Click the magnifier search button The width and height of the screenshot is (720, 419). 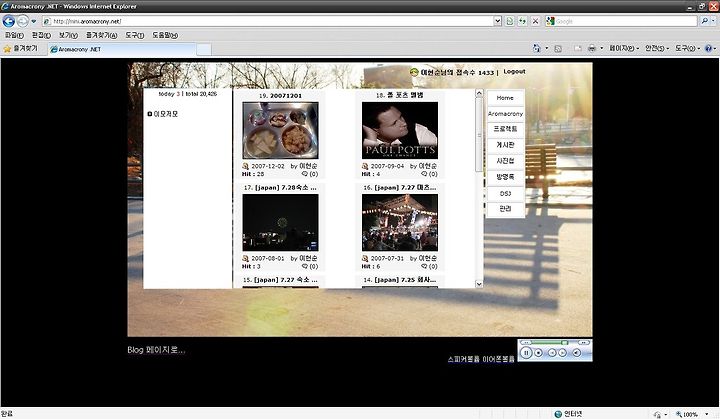(704, 21)
